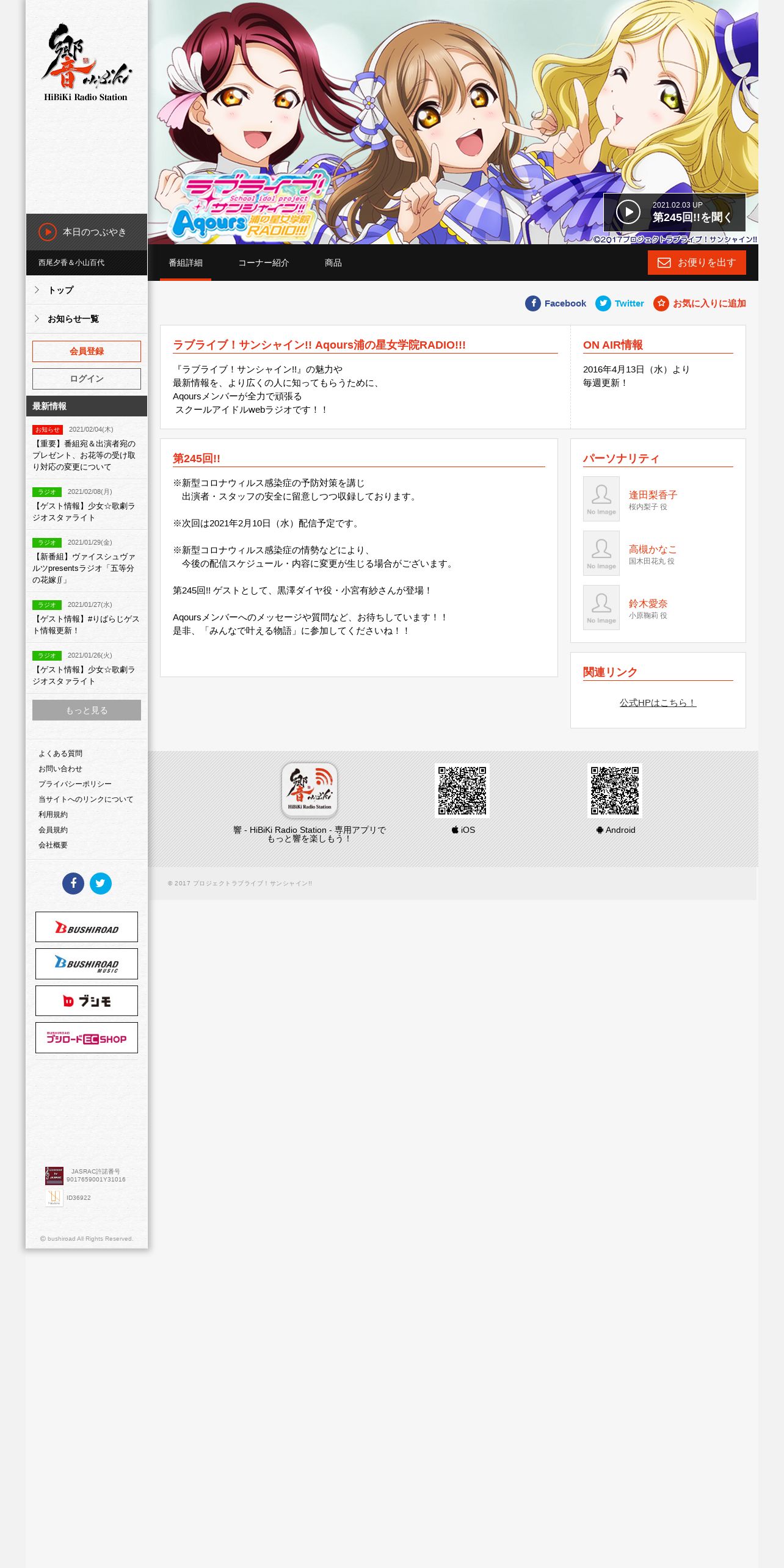Click the ID36922 NexTone badge
The image size is (784, 1568).
tap(54, 1198)
